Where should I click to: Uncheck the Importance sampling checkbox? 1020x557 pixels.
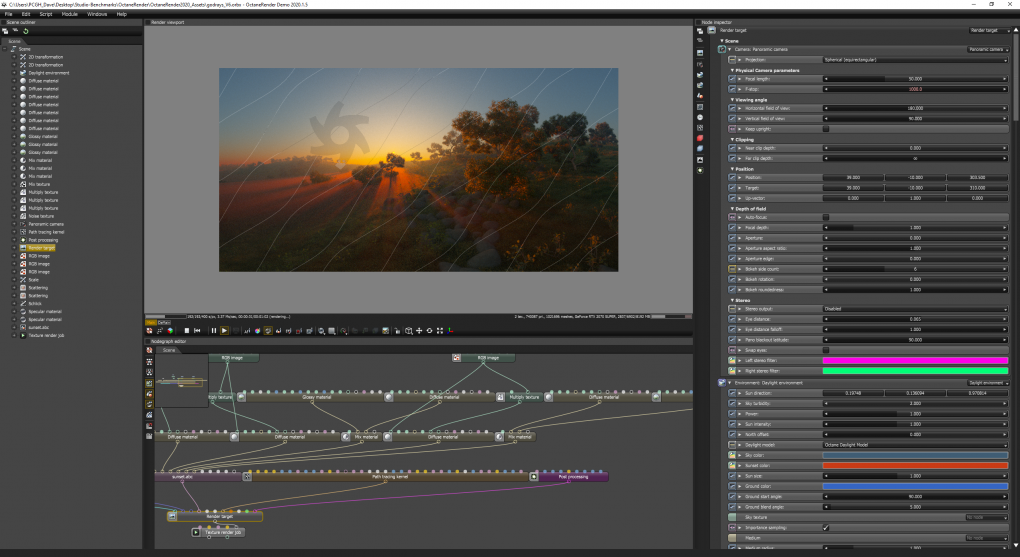[826, 528]
